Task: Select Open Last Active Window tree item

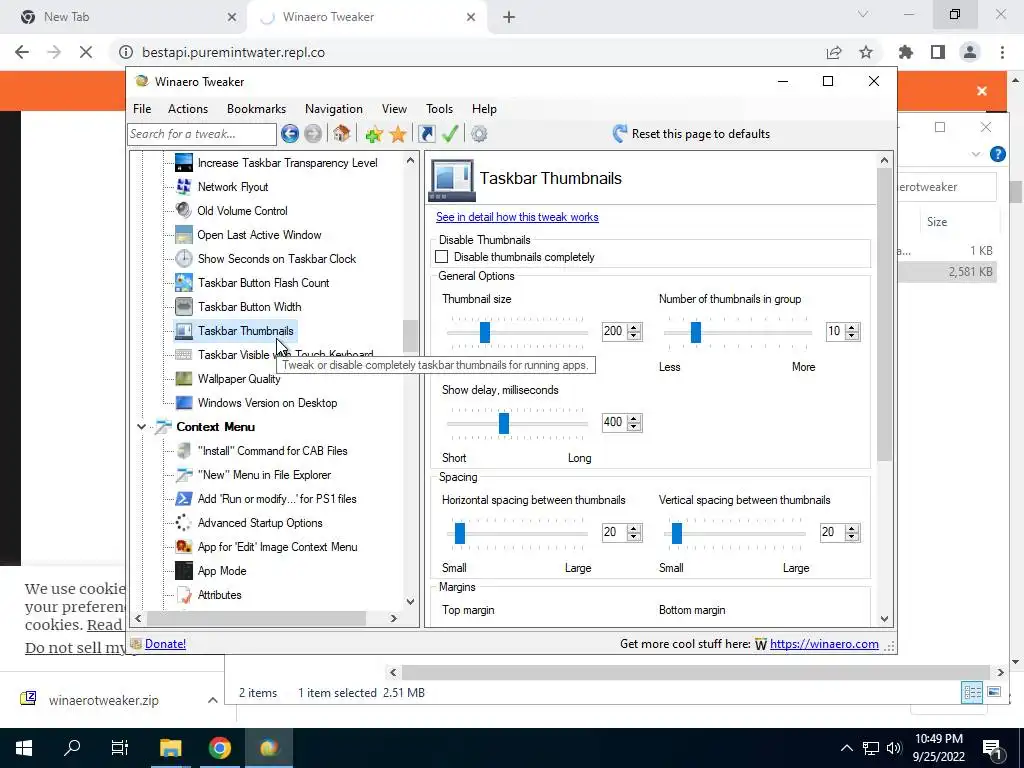Action: point(259,235)
